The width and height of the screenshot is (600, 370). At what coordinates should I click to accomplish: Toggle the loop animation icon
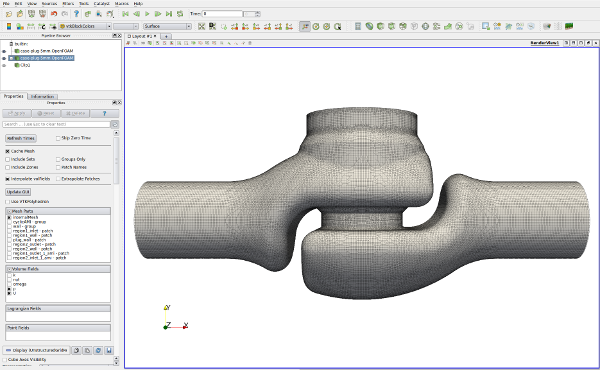[180, 14]
